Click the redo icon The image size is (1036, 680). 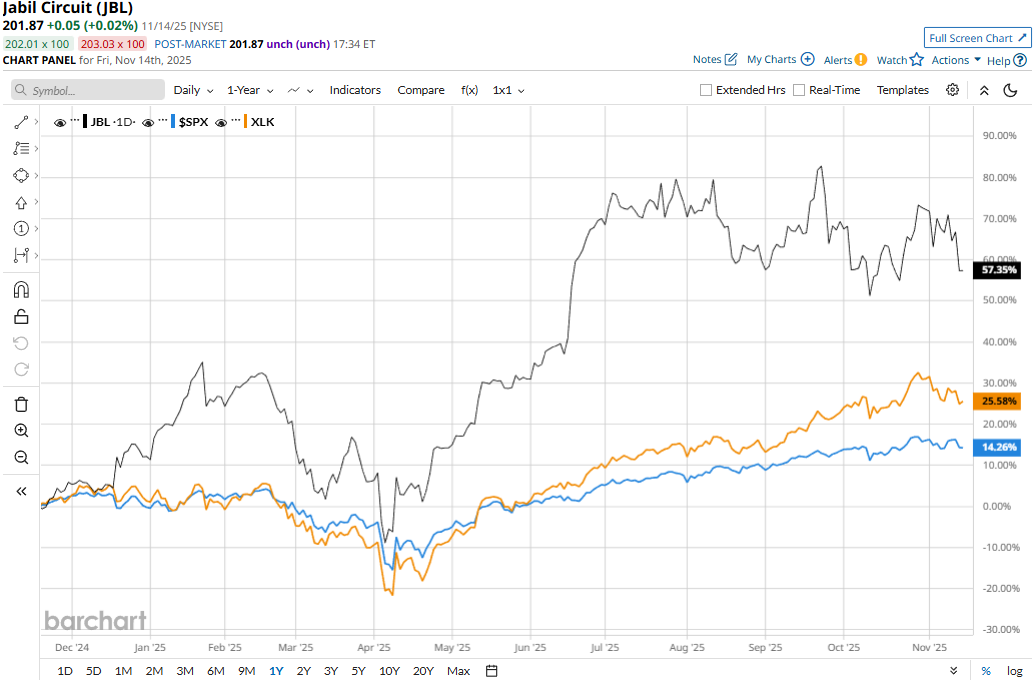tap(21, 369)
